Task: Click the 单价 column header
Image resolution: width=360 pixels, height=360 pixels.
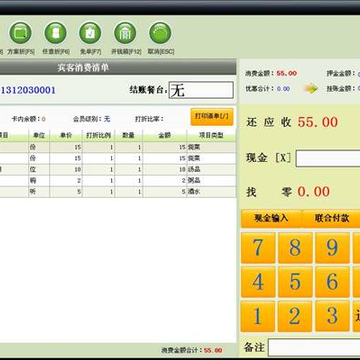Action: 66,136
